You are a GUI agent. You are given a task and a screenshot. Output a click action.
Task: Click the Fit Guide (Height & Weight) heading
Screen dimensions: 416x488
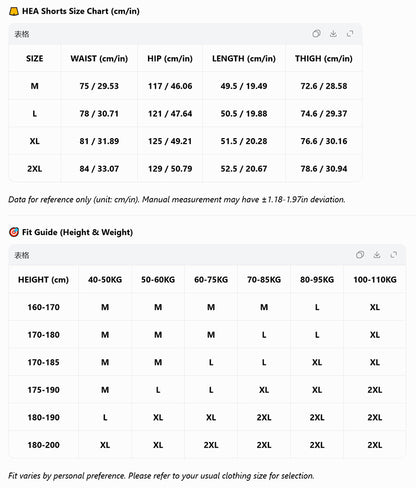[x=77, y=232]
